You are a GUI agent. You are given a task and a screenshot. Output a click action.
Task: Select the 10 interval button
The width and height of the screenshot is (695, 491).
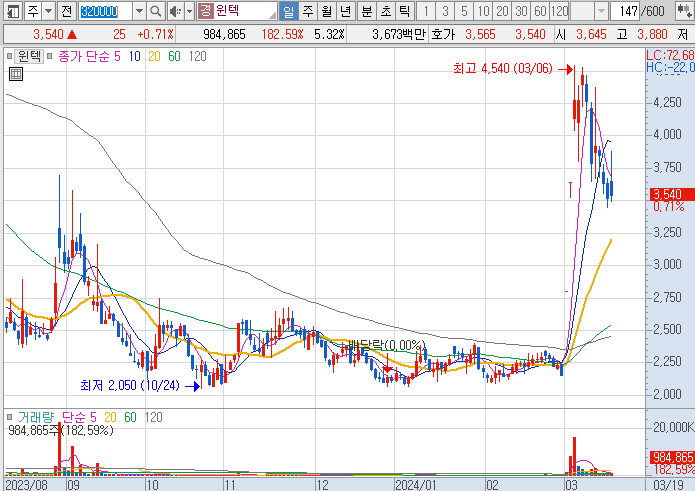pos(483,11)
